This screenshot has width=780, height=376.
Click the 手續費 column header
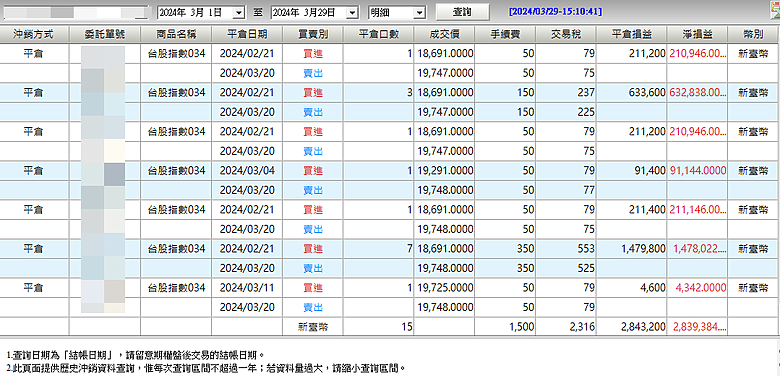point(505,34)
